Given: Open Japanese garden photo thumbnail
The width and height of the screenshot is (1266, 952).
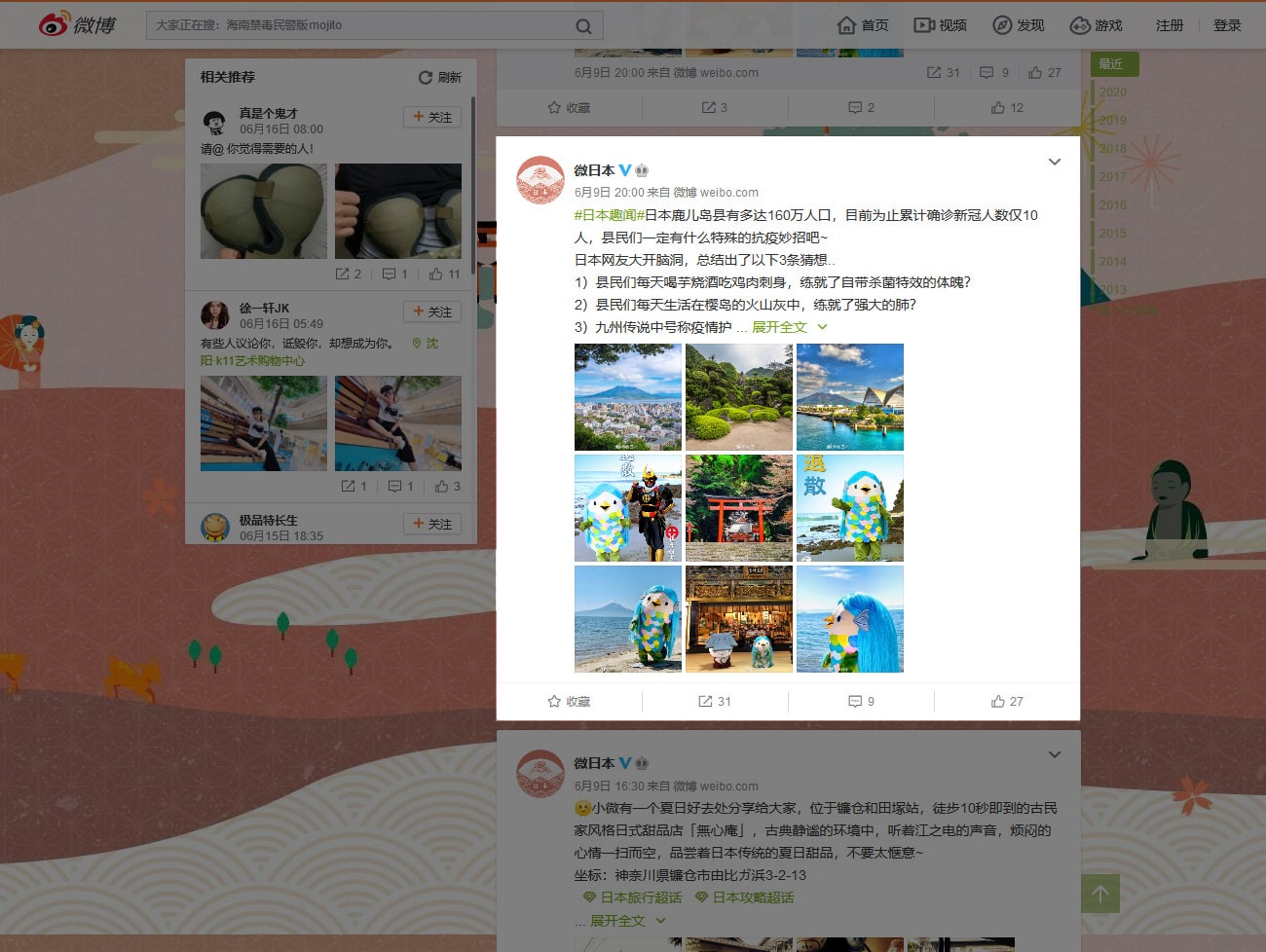Looking at the screenshot, I should (x=739, y=397).
